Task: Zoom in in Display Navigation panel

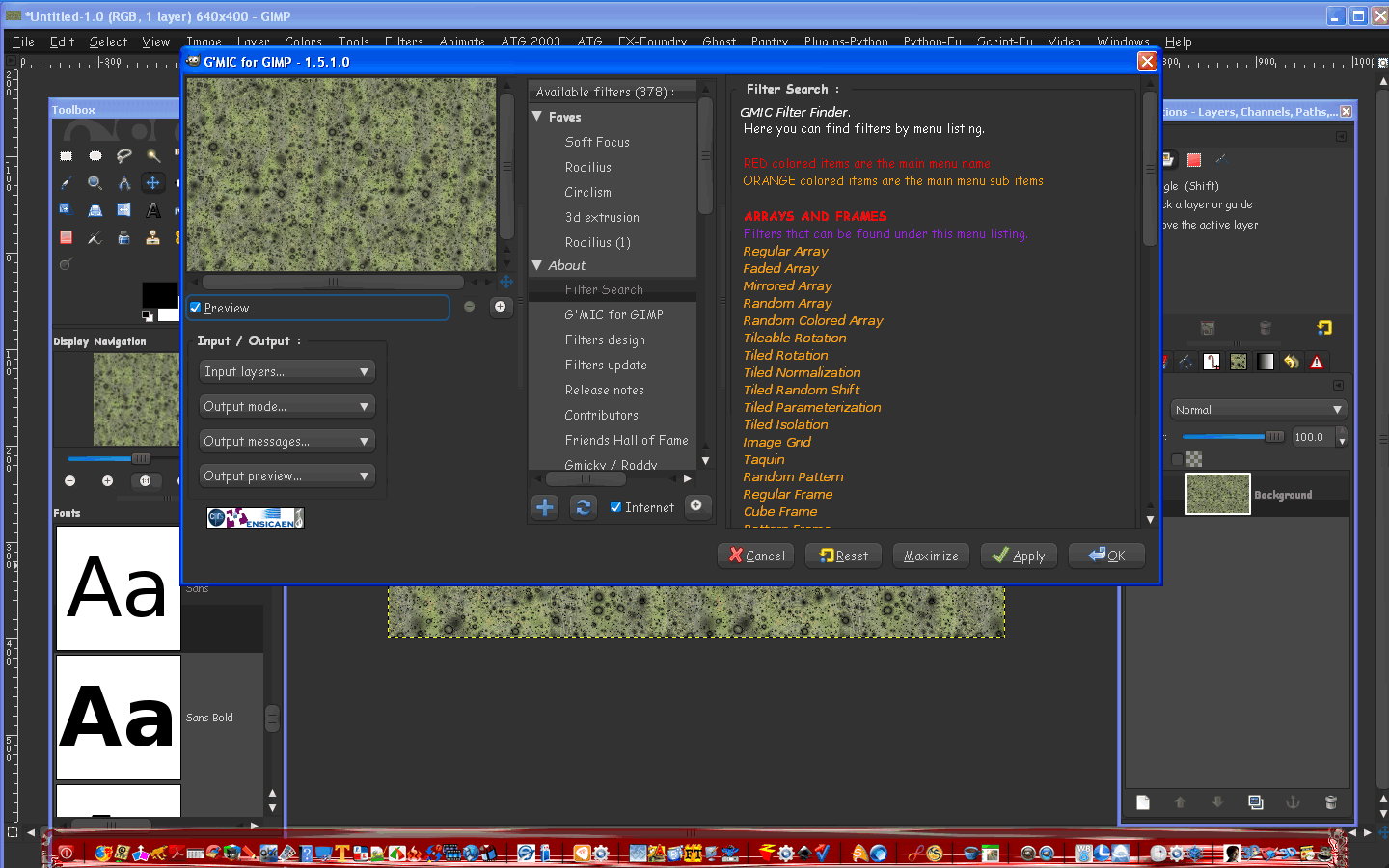Action: point(107,480)
